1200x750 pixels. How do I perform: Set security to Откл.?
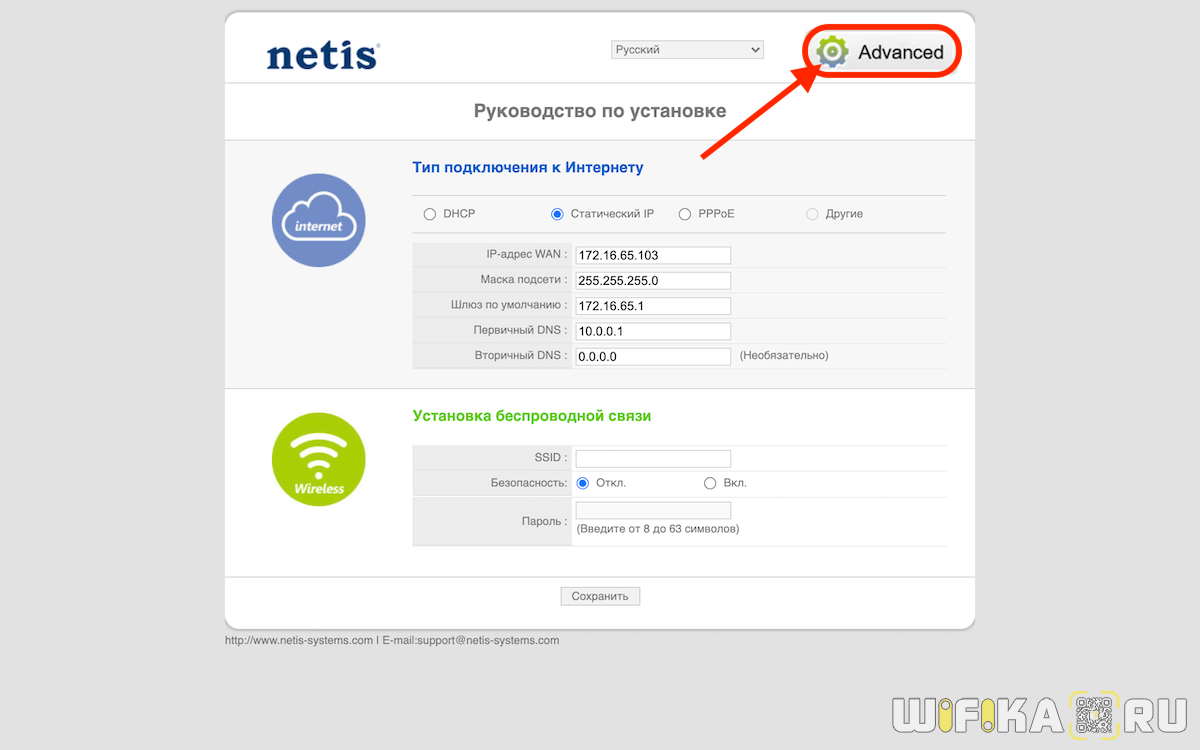coord(583,483)
